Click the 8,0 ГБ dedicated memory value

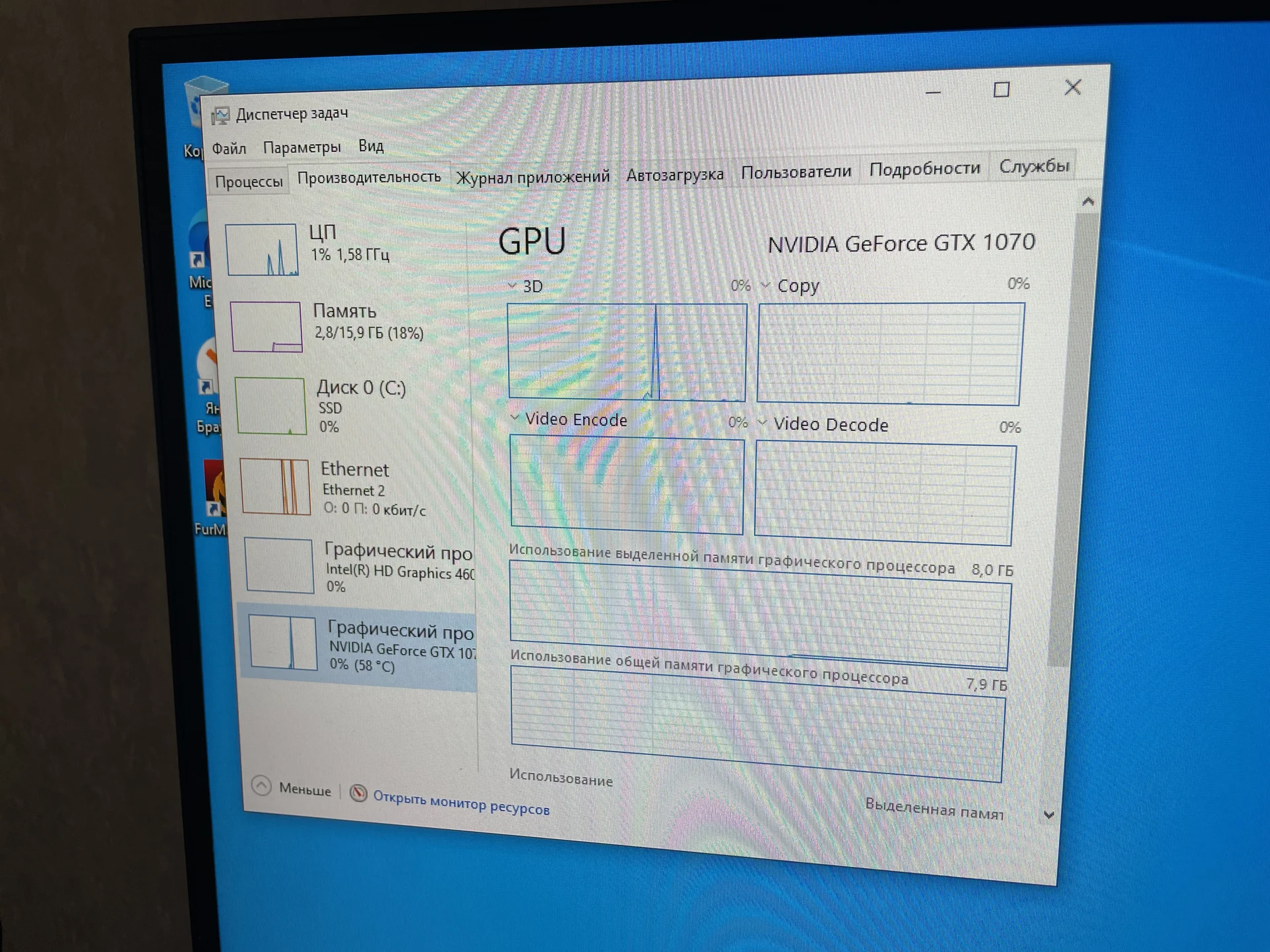tap(992, 570)
